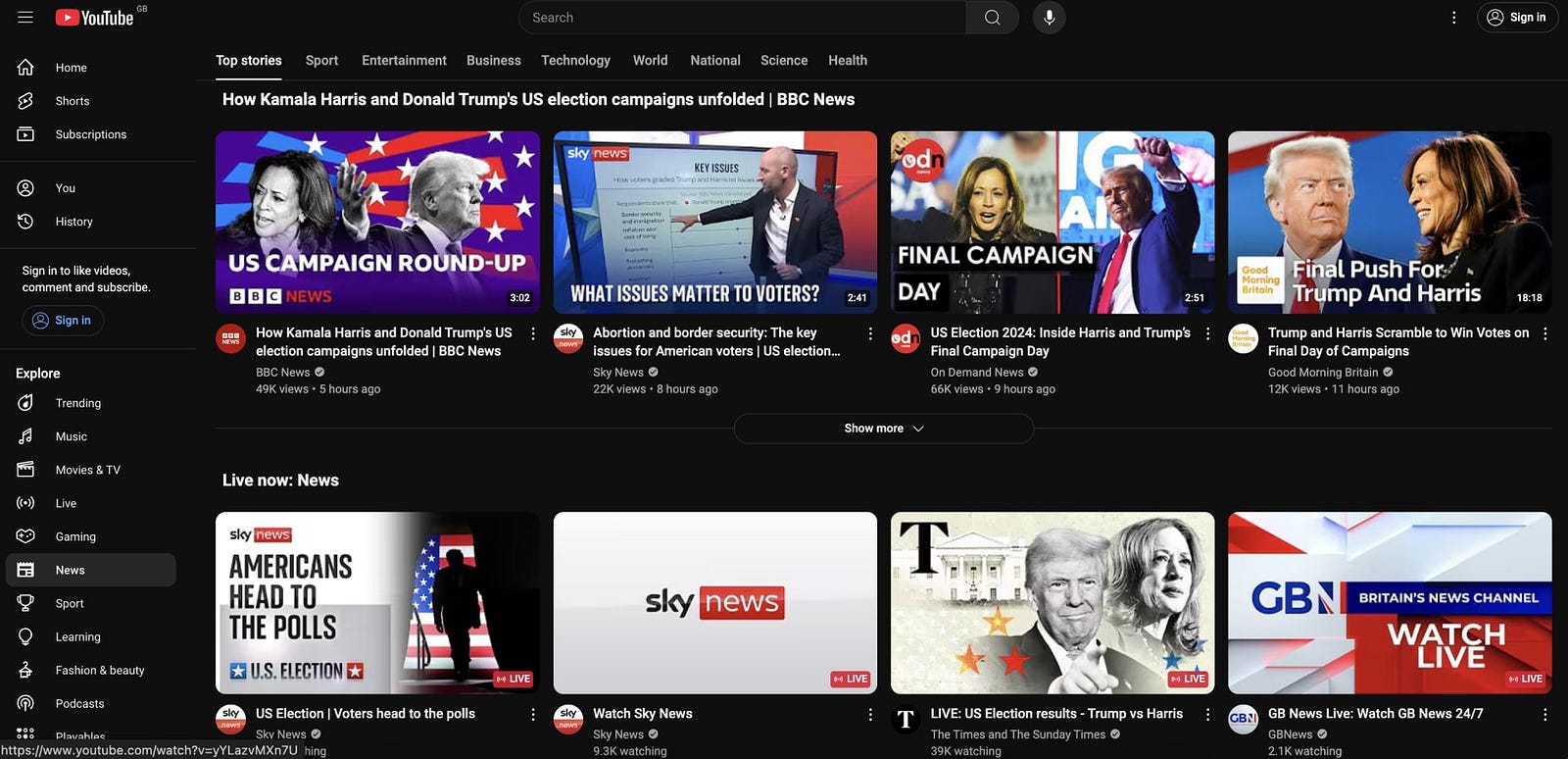This screenshot has width=1568, height=759.
Task: Open options menu for Watch Sky News
Action: pyautogui.click(x=870, y=715)
